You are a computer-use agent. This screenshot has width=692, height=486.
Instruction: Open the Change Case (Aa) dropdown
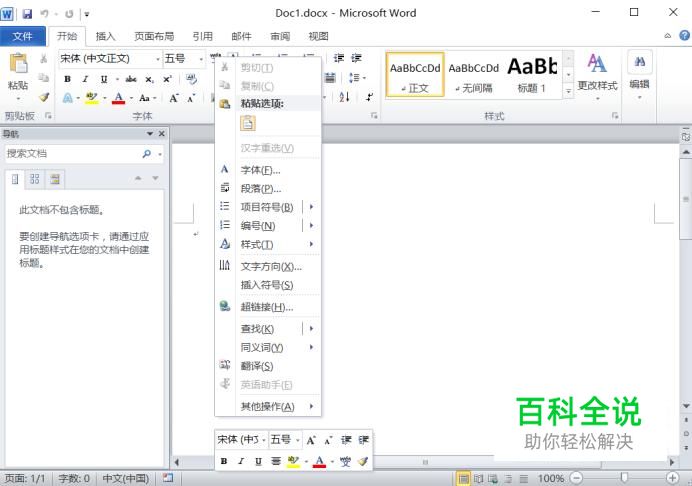click(147, 98)
